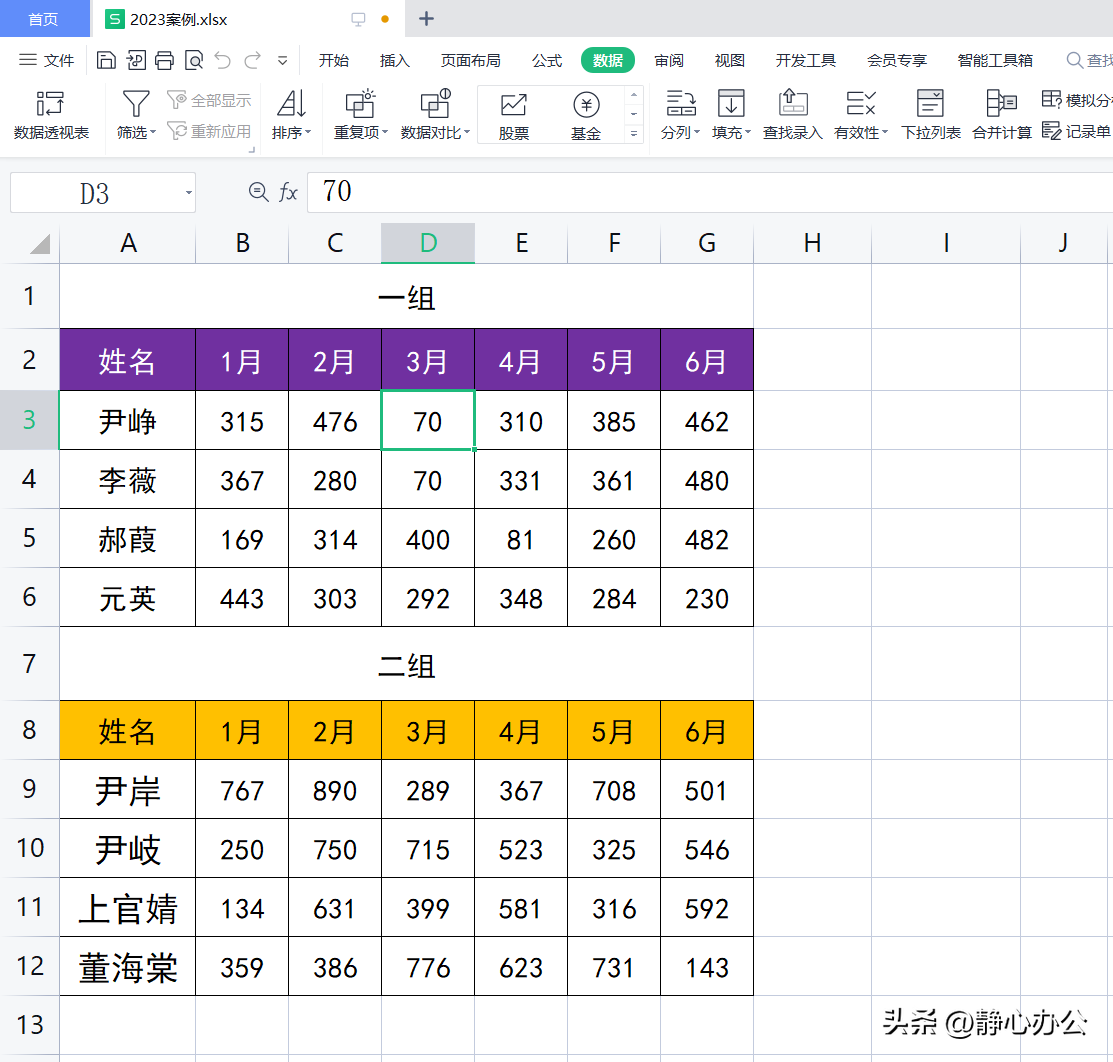Click the 筛选 filter funnel icon
Image resolution: width=1113 pixels, height=1062 pixels.
[136, 104]
